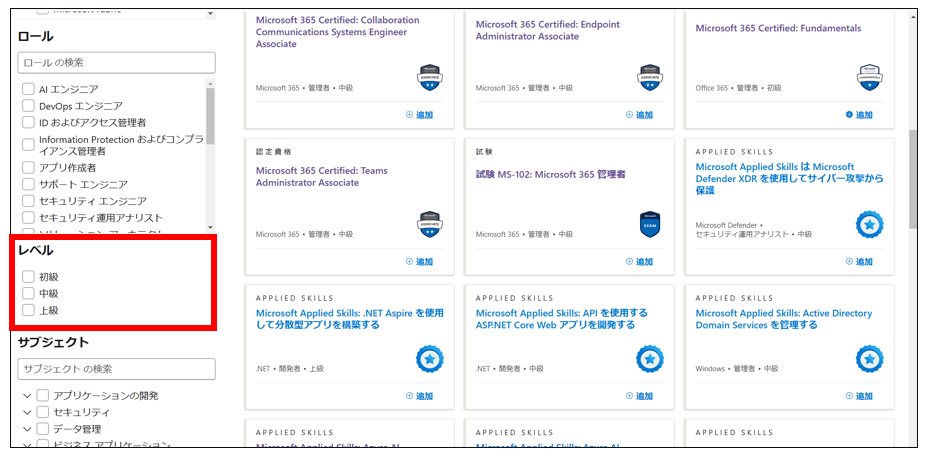
Task: Check the DevOps エンジニア role filter
Action: pos(28,106)
